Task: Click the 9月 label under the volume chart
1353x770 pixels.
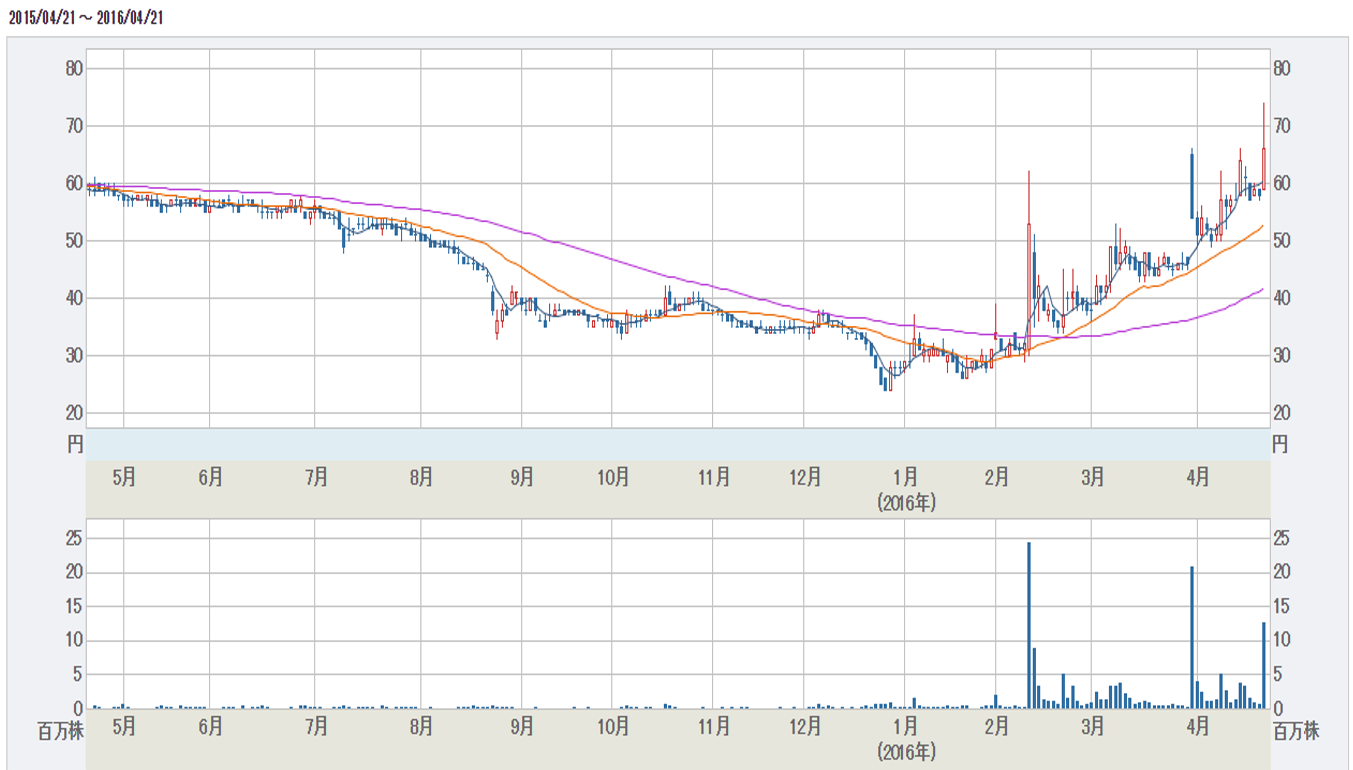Action: coord(522,726)
